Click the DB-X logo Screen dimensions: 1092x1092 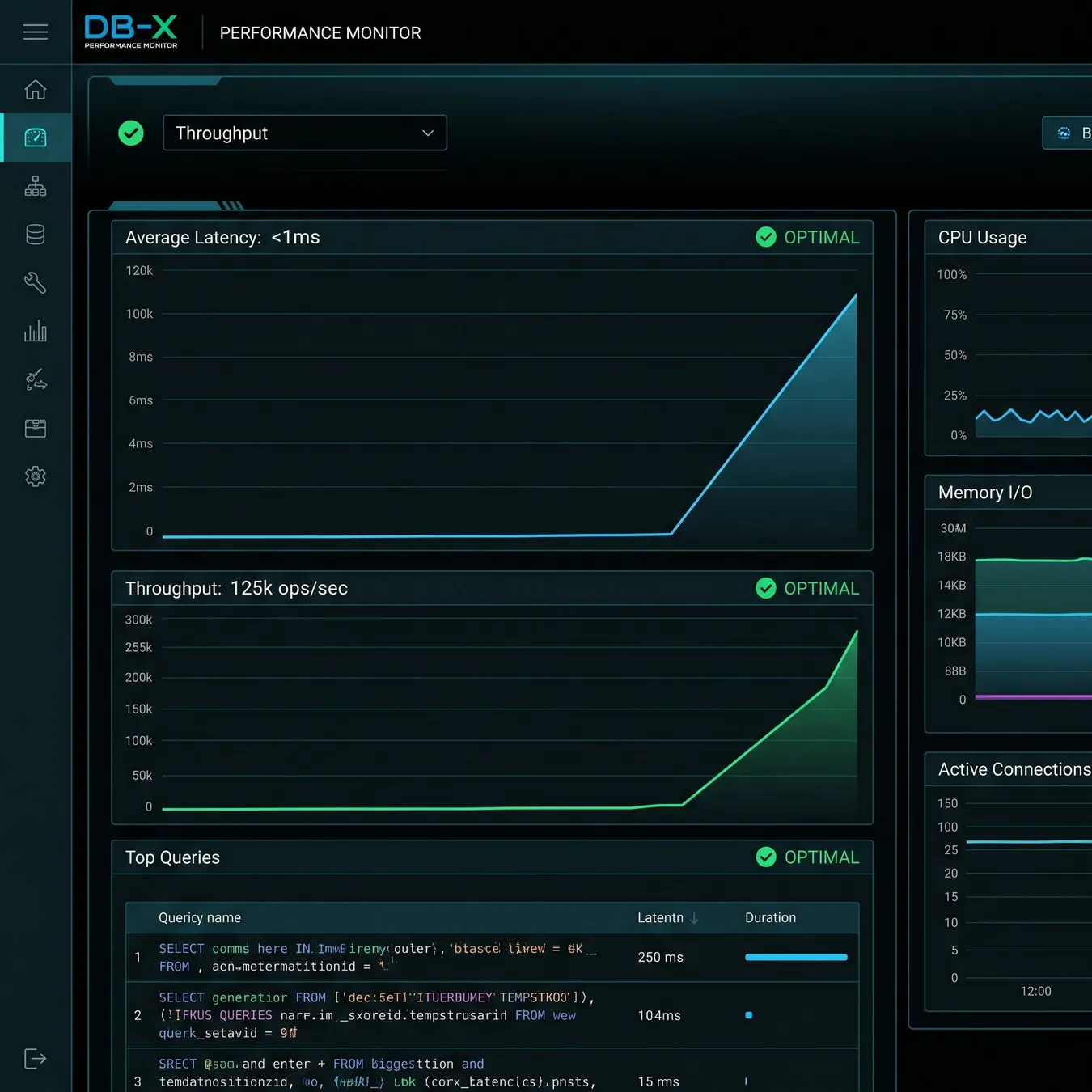pos(131,32)
